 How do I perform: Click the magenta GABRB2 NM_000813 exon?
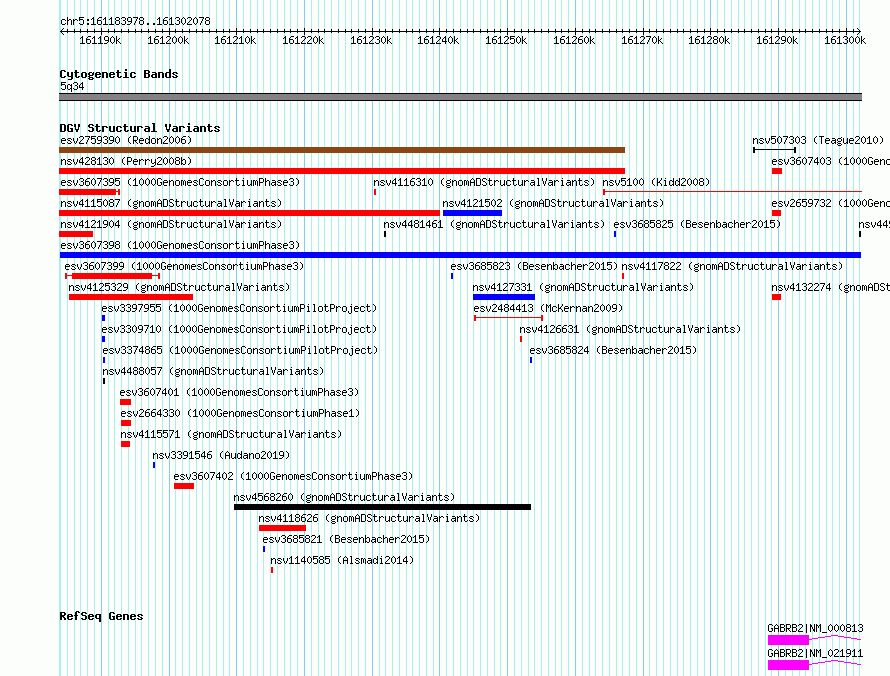[x=788, y=640]
